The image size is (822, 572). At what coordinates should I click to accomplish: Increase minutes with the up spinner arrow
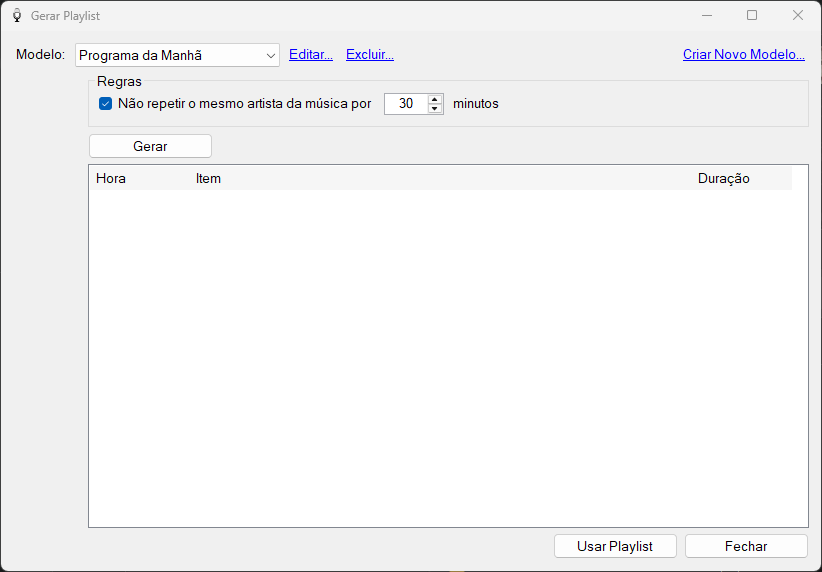[435, 99]
